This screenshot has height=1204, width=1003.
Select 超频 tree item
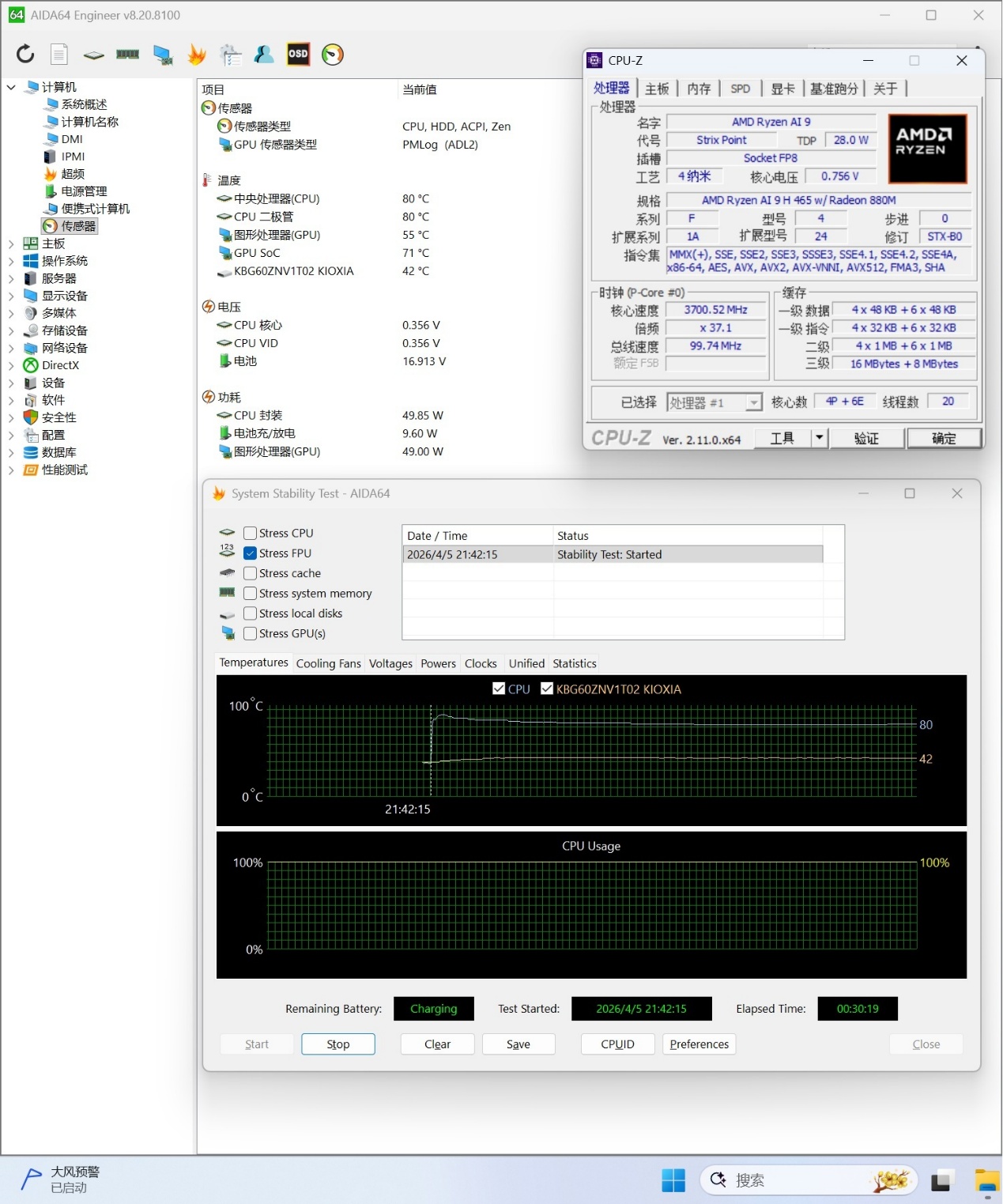pyautogui.click(x=73, y=174)
